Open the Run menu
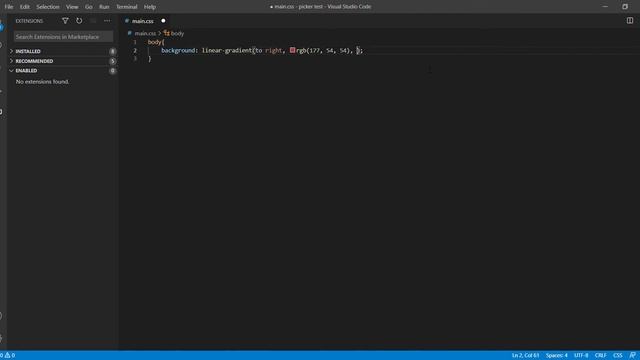The image size is (640, 360). pyautogui.click(x=104, y=7)
